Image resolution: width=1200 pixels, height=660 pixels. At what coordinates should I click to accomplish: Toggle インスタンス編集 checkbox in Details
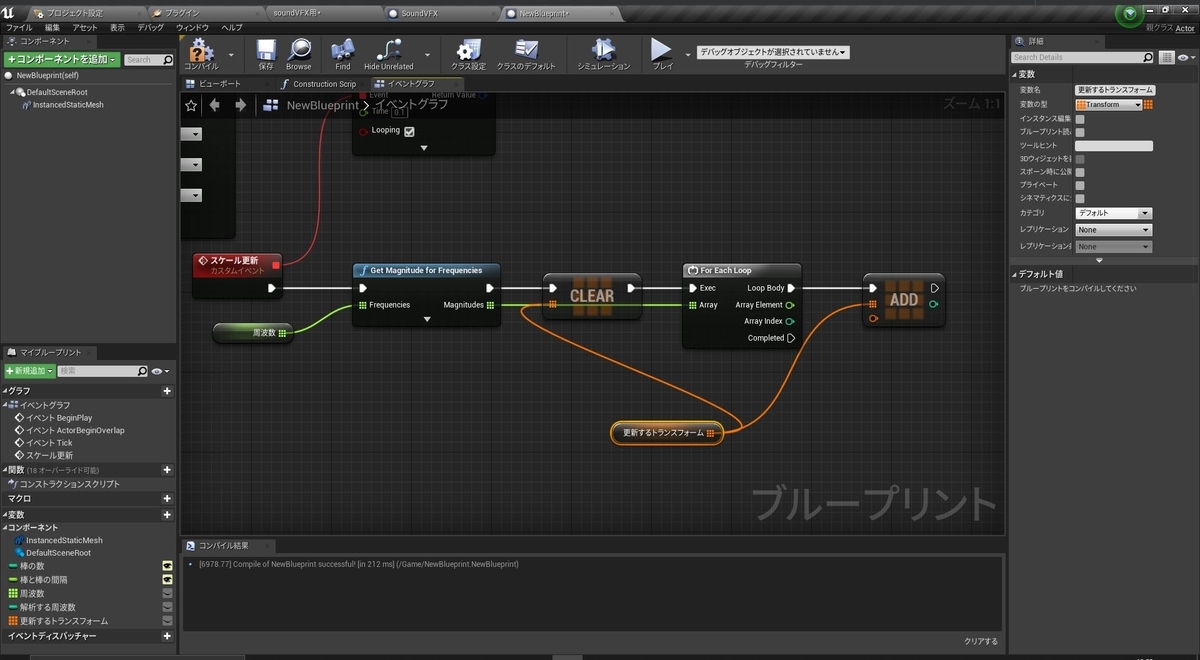point(1080,119)
